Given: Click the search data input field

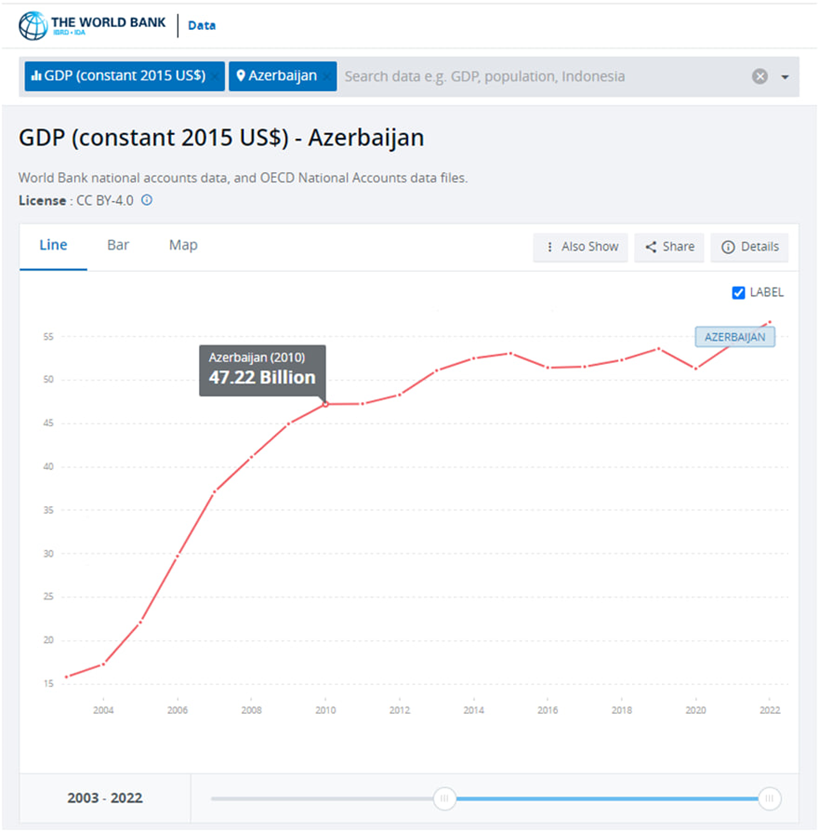Looking at the screenshot, I should point(540,77).
